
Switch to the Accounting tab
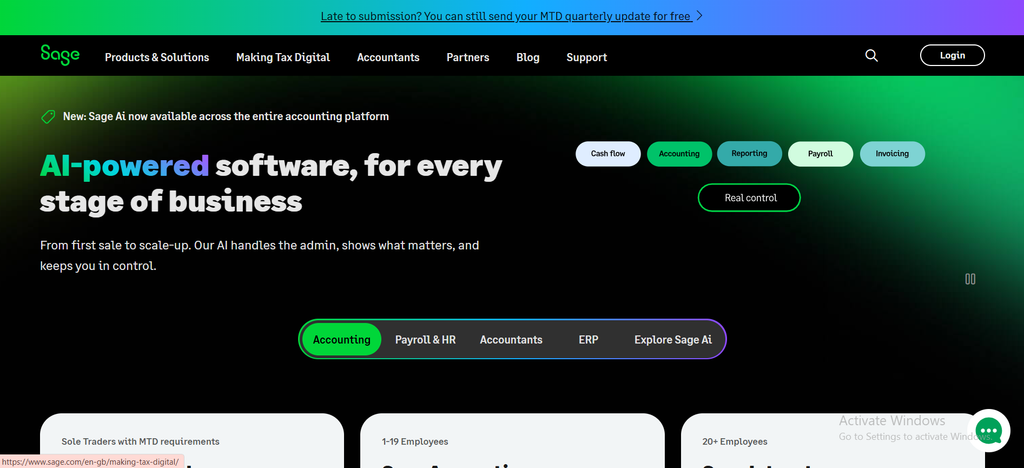click(342, 339)
